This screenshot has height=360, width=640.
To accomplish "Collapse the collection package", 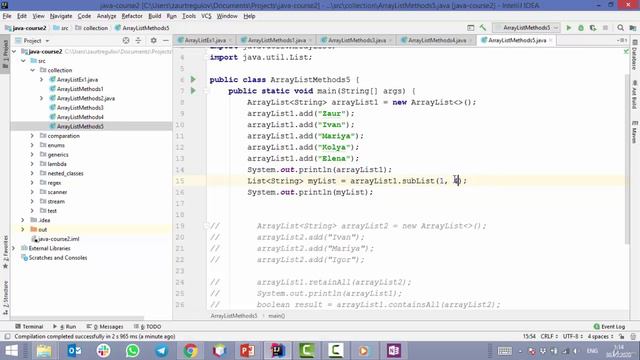I will pos(32,70).
